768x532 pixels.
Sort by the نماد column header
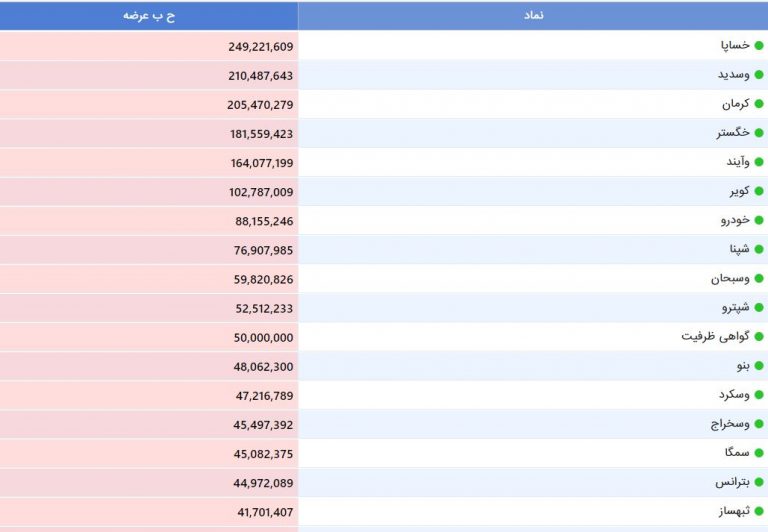click(533, 16)
